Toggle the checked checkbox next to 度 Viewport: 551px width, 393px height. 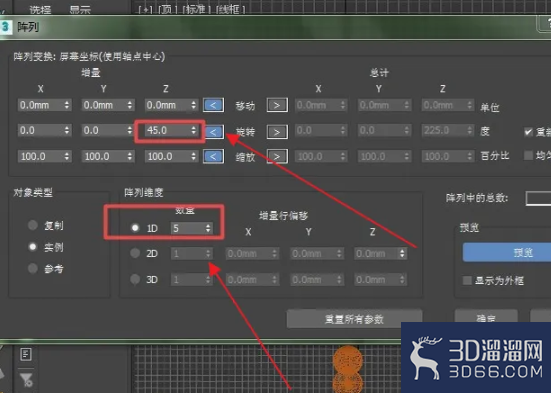(528, 132)
